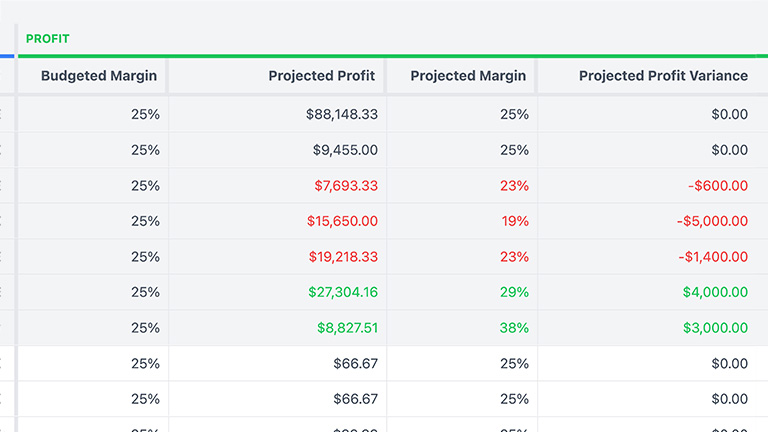This screenshot has height=432, width=768.
Task: Select the Budgeted Margin column header
Action: click(100, 76)
